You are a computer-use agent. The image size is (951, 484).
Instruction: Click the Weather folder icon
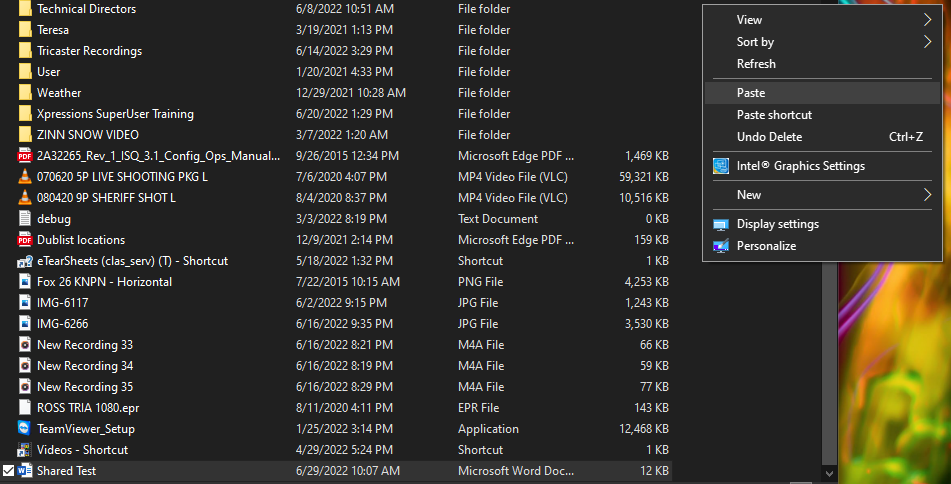pos(25,93)
